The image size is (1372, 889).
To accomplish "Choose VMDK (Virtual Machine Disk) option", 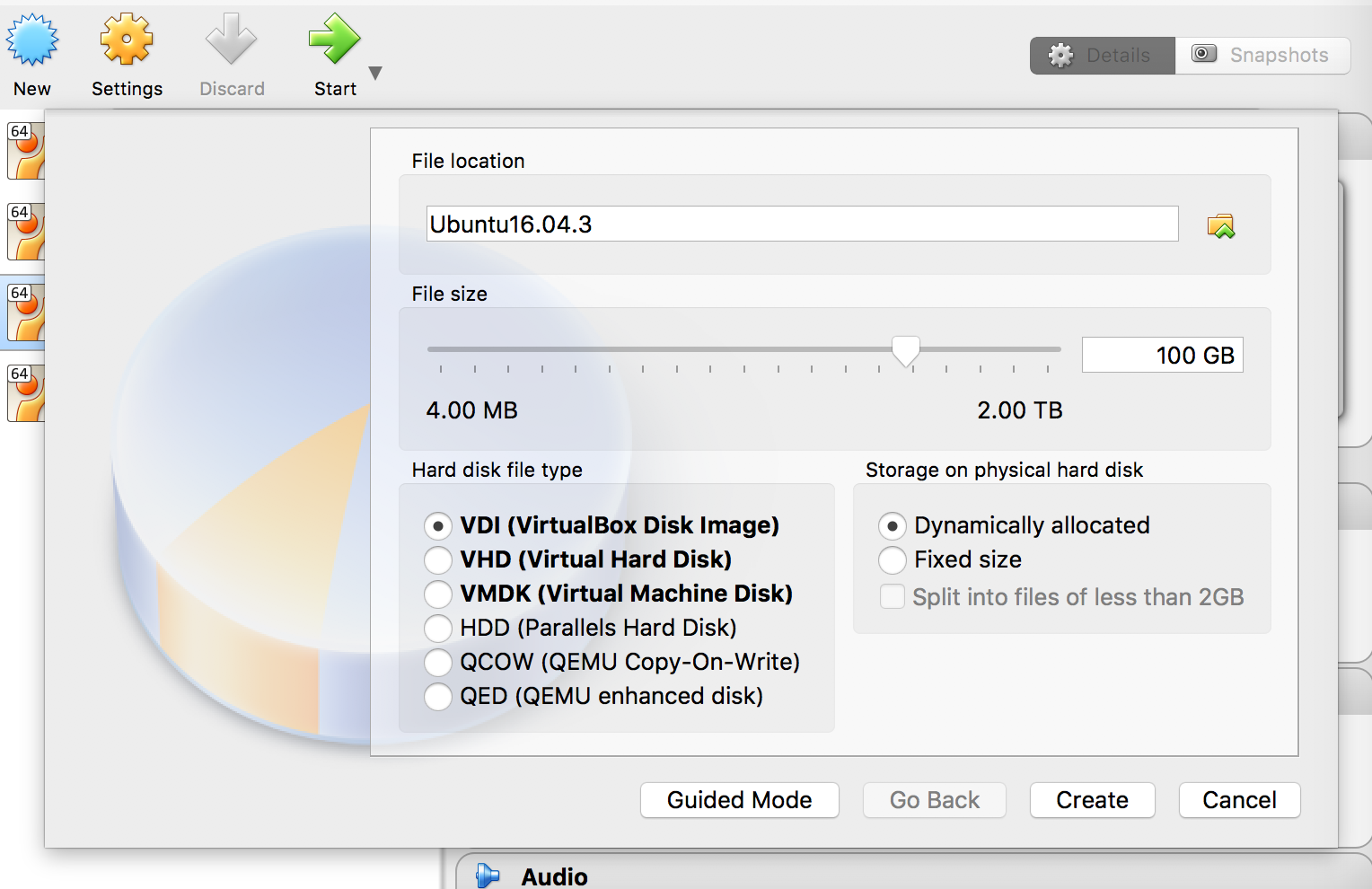I will click(438, 594).
